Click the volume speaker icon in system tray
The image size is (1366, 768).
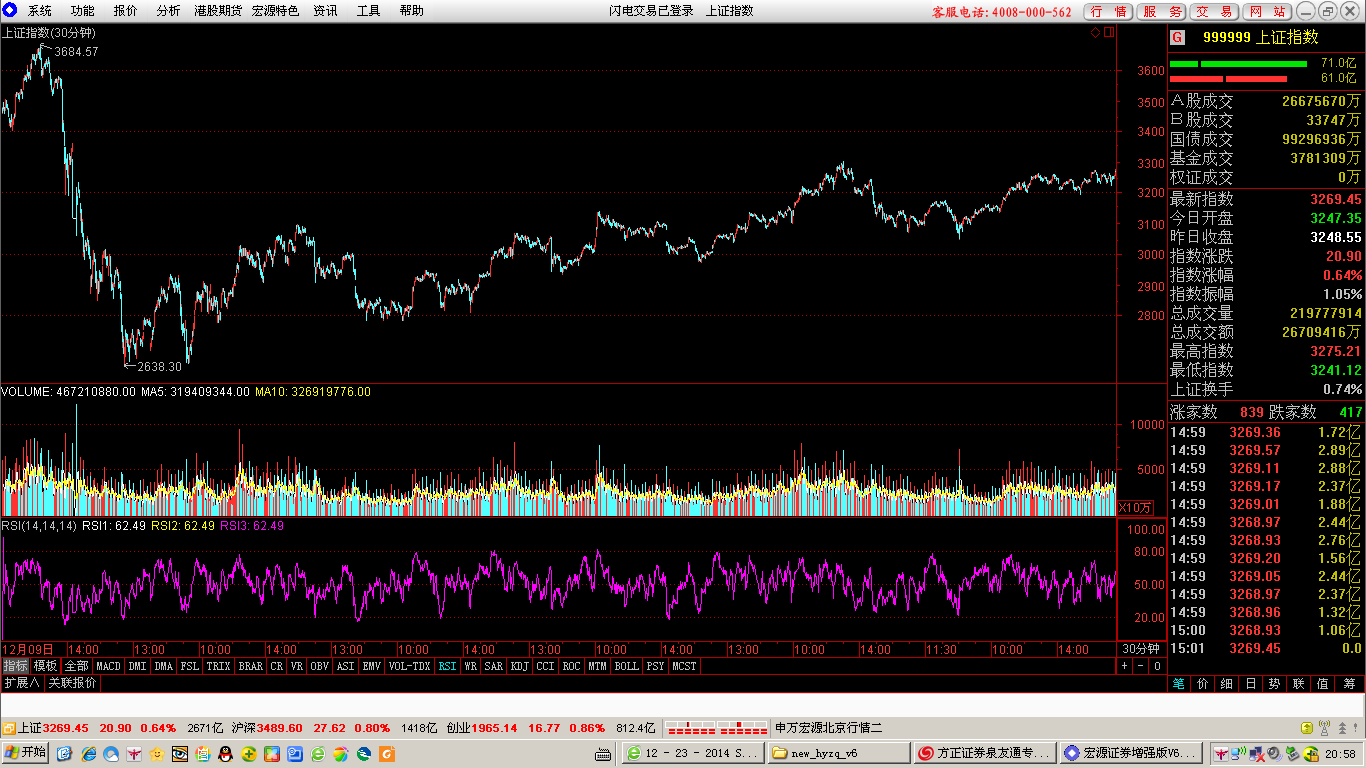[x=1274, y=752]
